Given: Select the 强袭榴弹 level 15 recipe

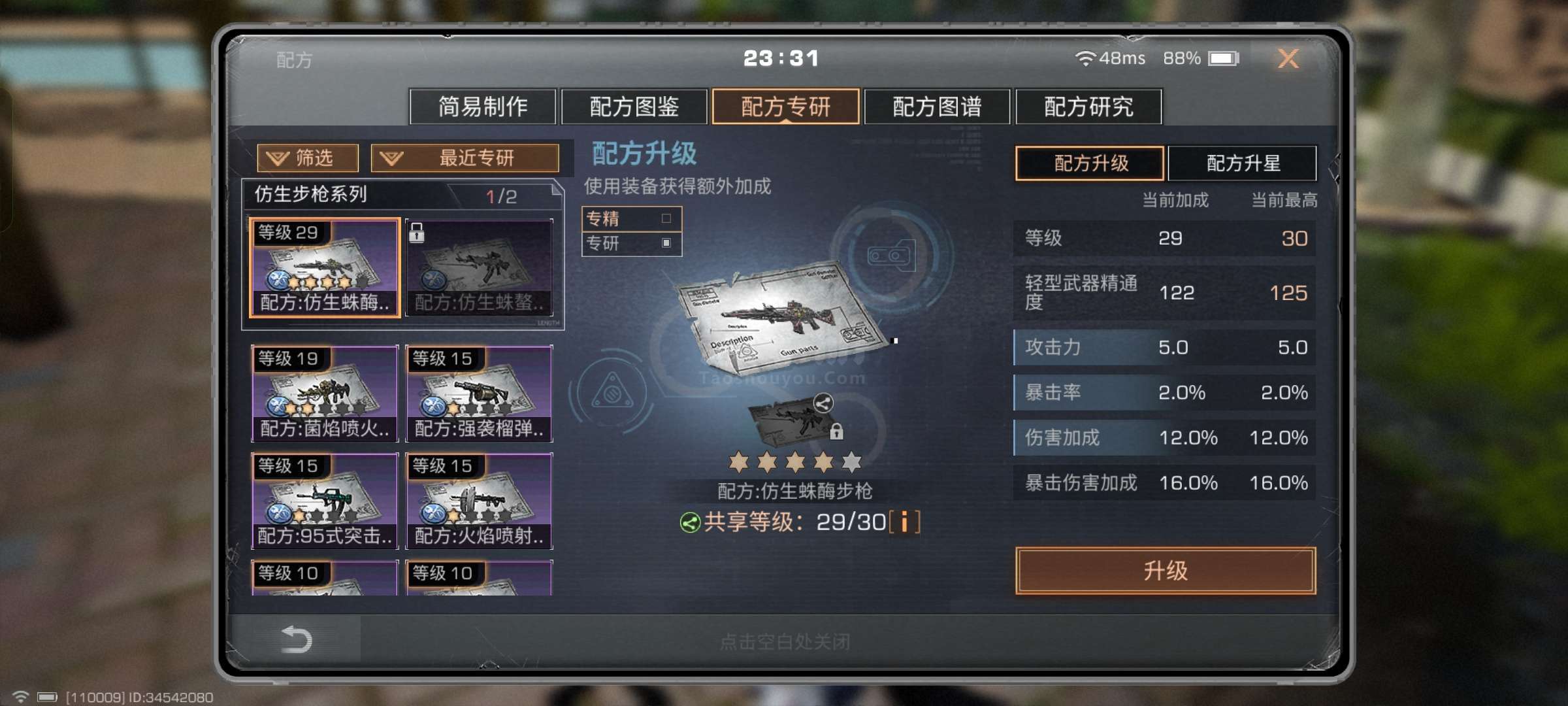Looking at the screenshot, I should coord(479,394).
